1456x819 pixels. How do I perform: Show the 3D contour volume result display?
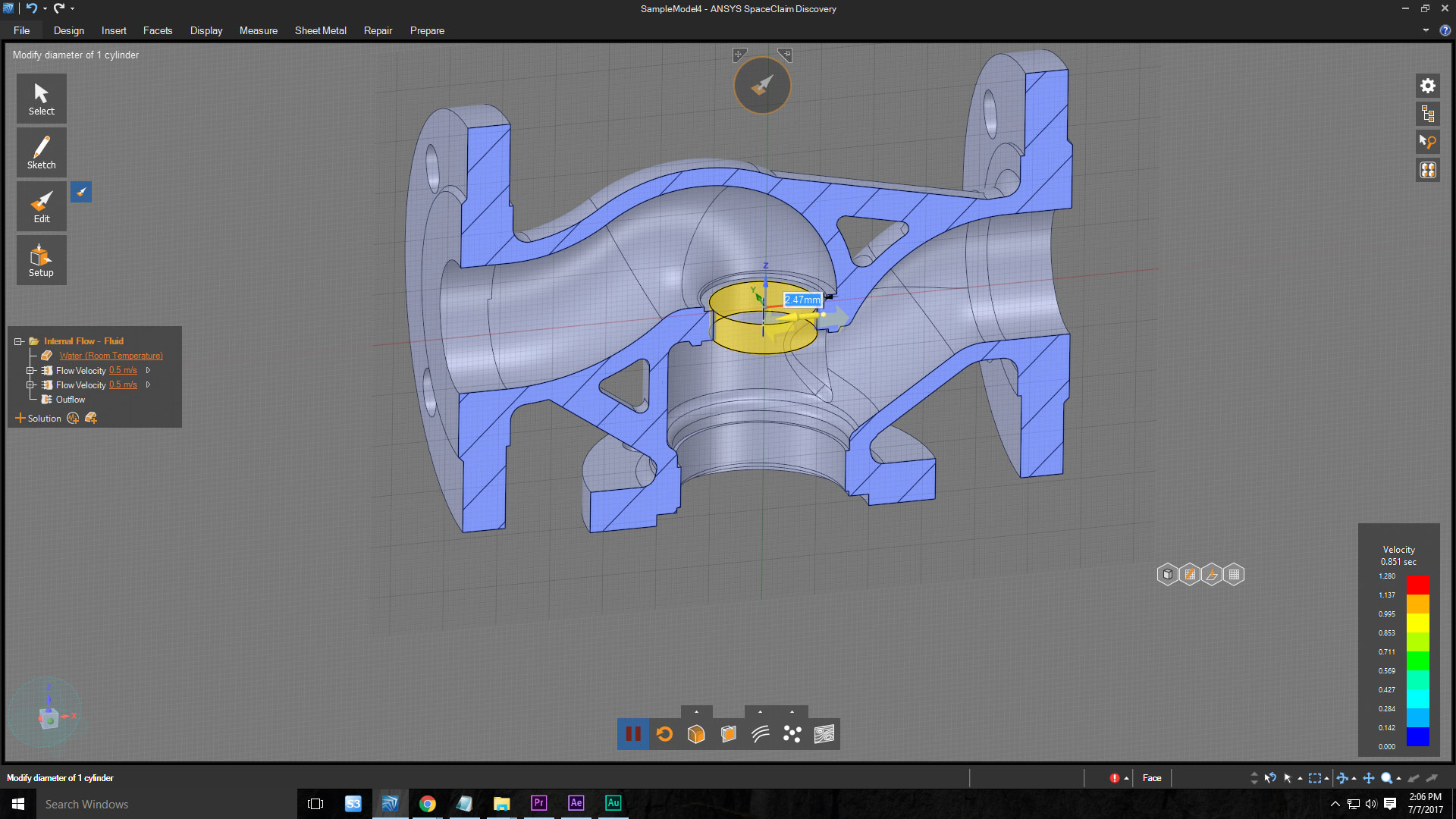(696, 733)
